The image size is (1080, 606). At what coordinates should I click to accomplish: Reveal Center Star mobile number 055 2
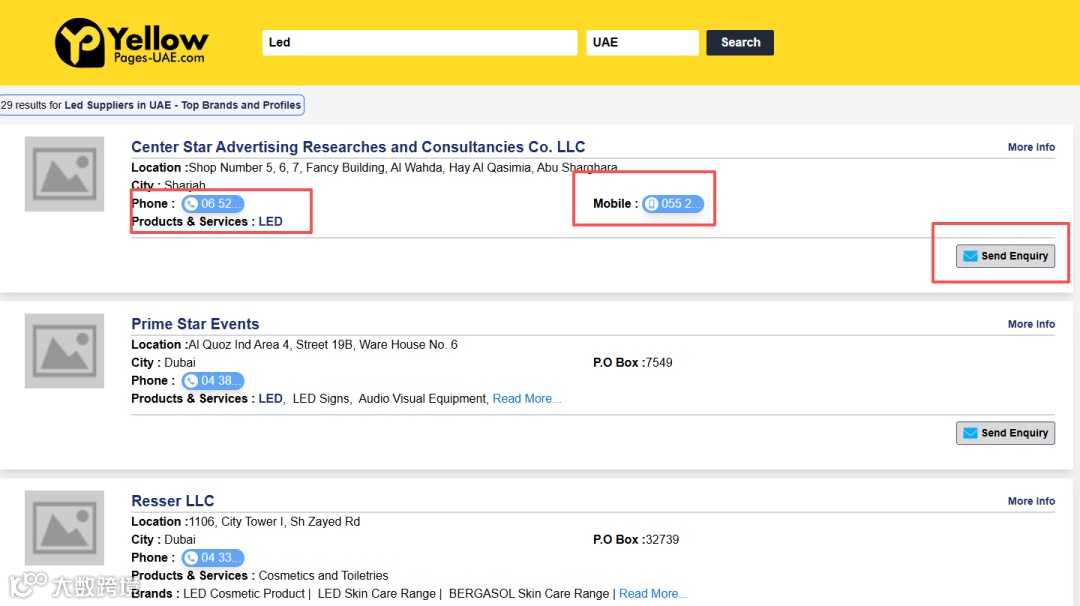(x=673, y=204)
